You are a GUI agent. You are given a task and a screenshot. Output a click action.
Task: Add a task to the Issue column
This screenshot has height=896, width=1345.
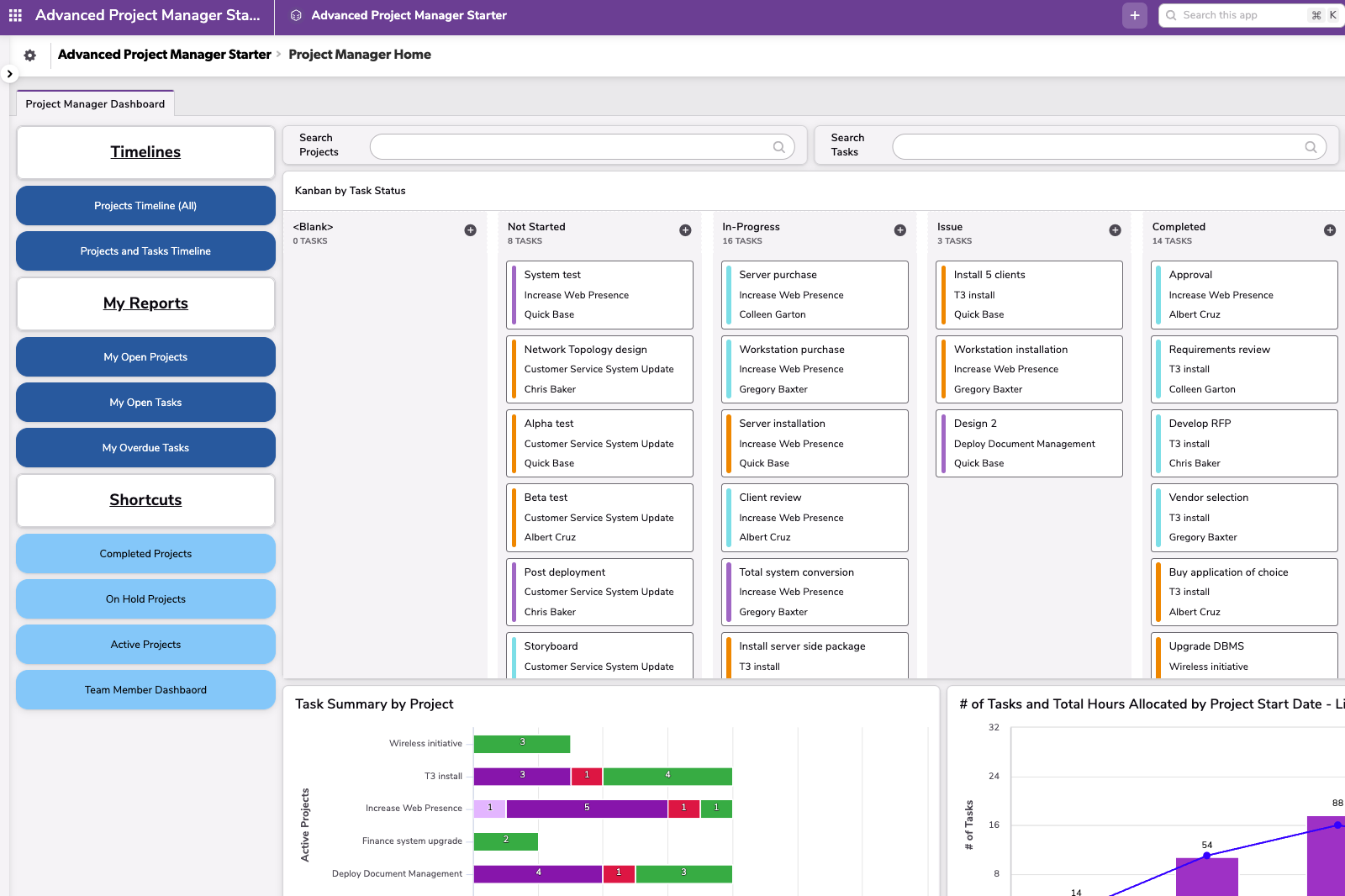pos(1116,229)
